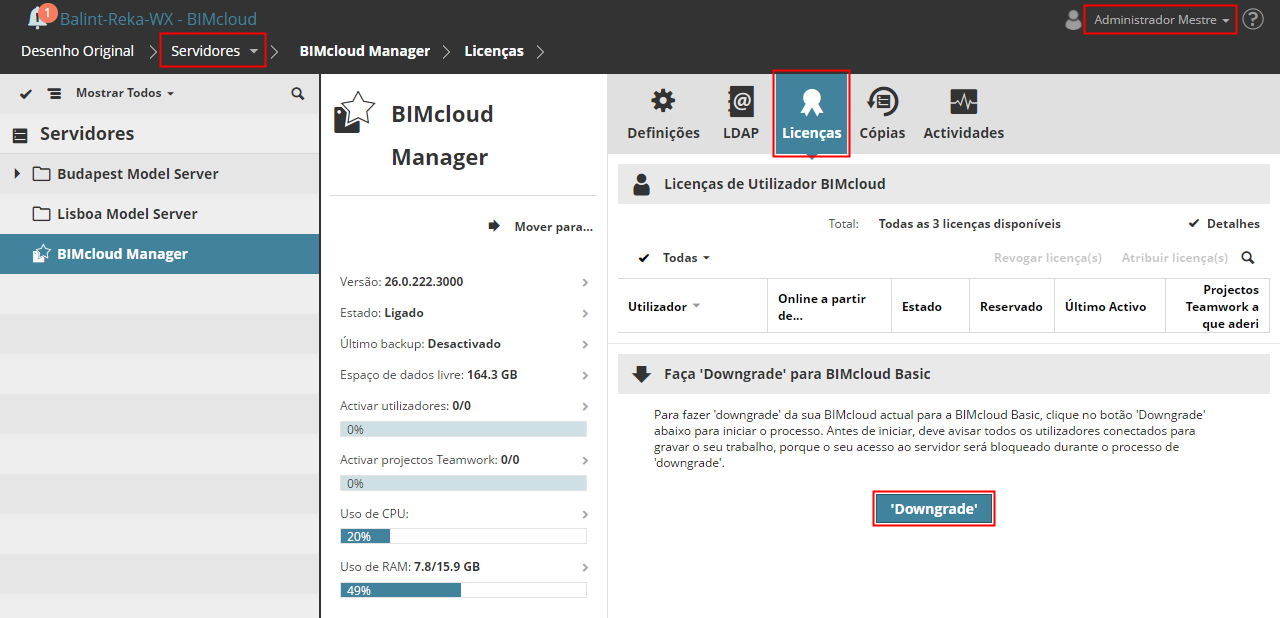Image resolution: width=1280 pixels, height=618 pixels.
Task: Click the RAM usage 49% bar
Action: click(464, 590)
